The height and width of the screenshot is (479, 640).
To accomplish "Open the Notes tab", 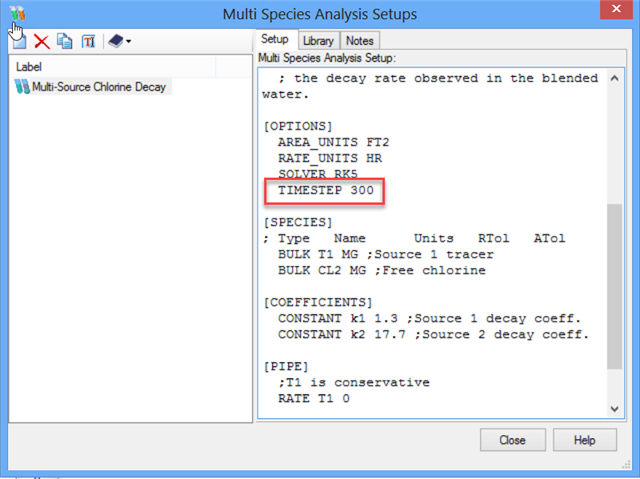I will click(360, 41).
